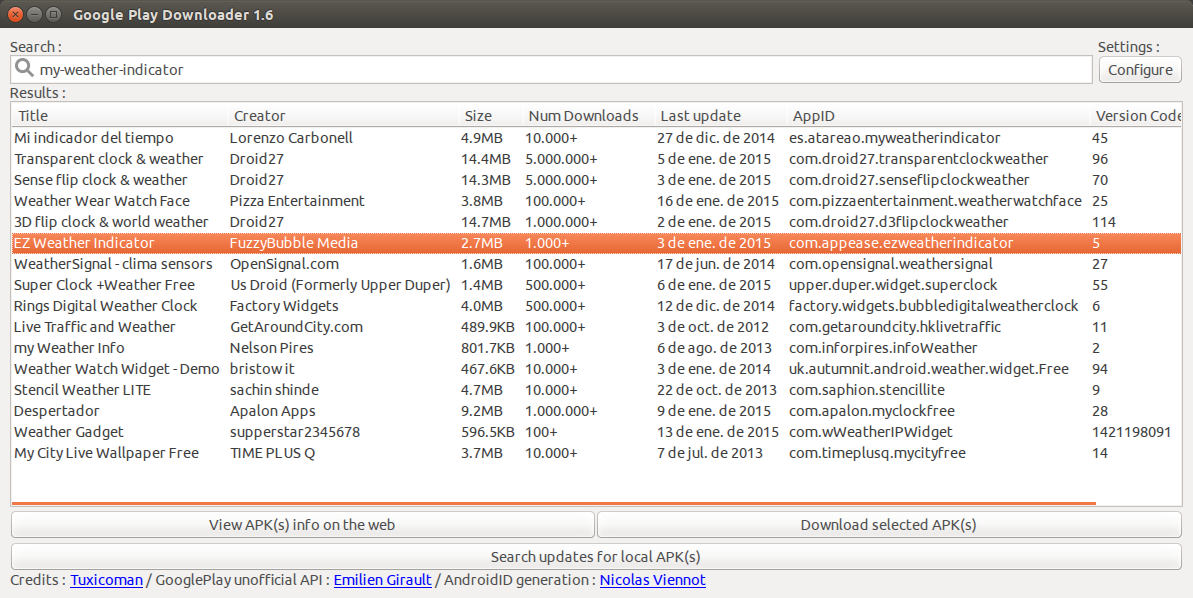1193x598 pixels.
Task: Click creator TIME PLUS Q cell
Action: click(272, 453)
